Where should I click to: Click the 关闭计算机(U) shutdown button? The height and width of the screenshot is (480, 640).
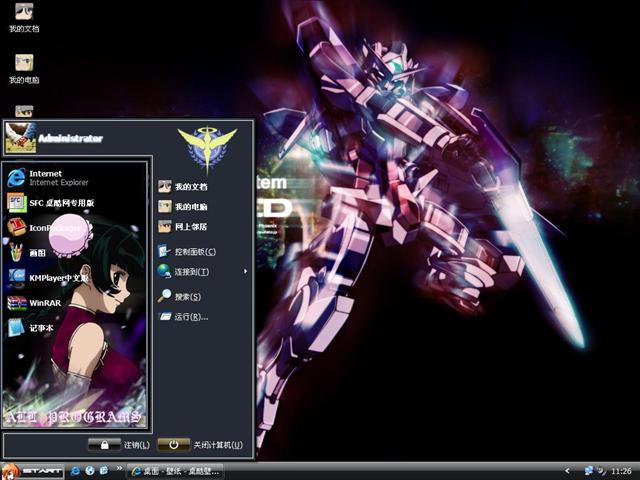point(200,444)
